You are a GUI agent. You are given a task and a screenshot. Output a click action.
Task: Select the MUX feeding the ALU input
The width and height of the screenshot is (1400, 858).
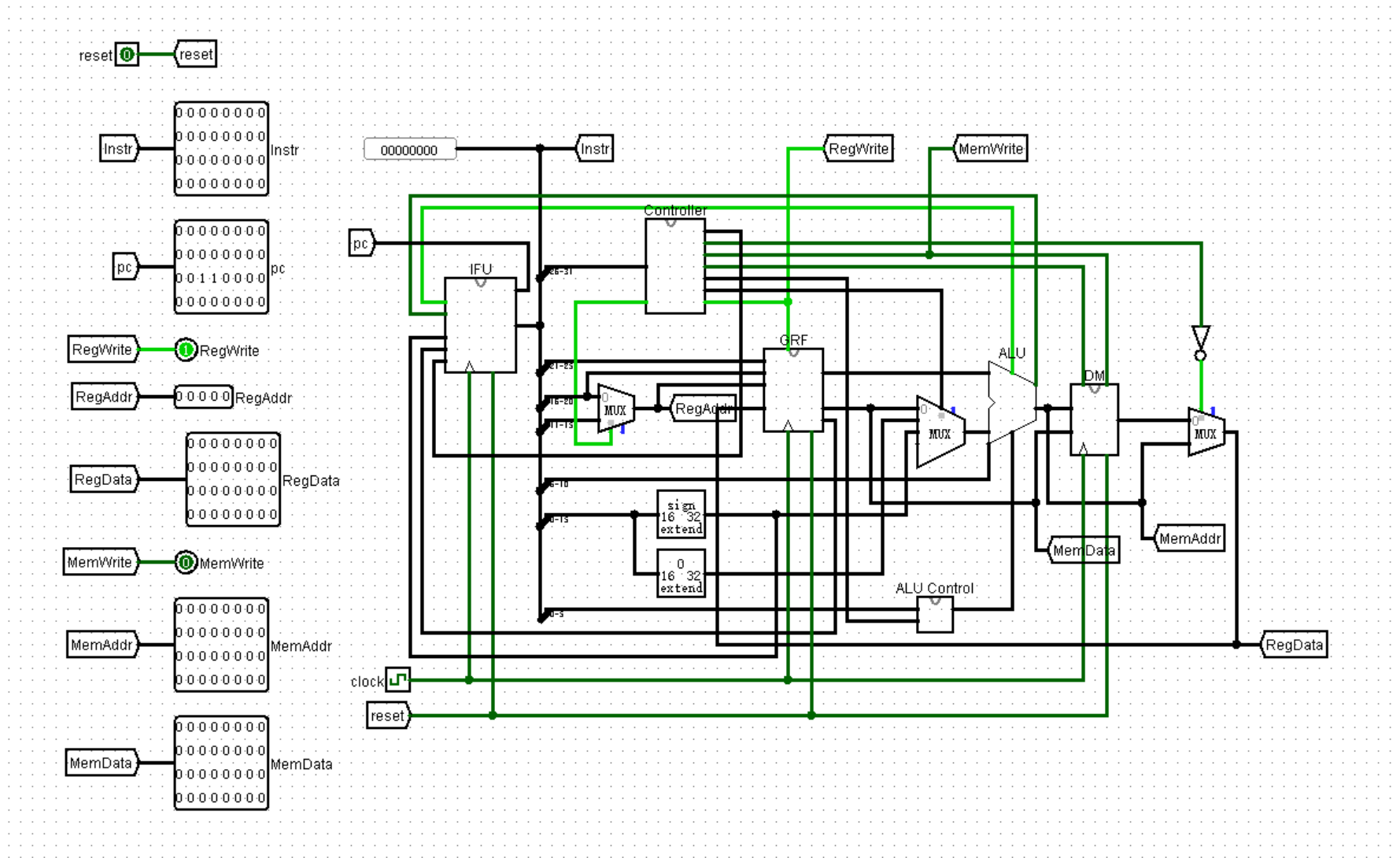940,432
